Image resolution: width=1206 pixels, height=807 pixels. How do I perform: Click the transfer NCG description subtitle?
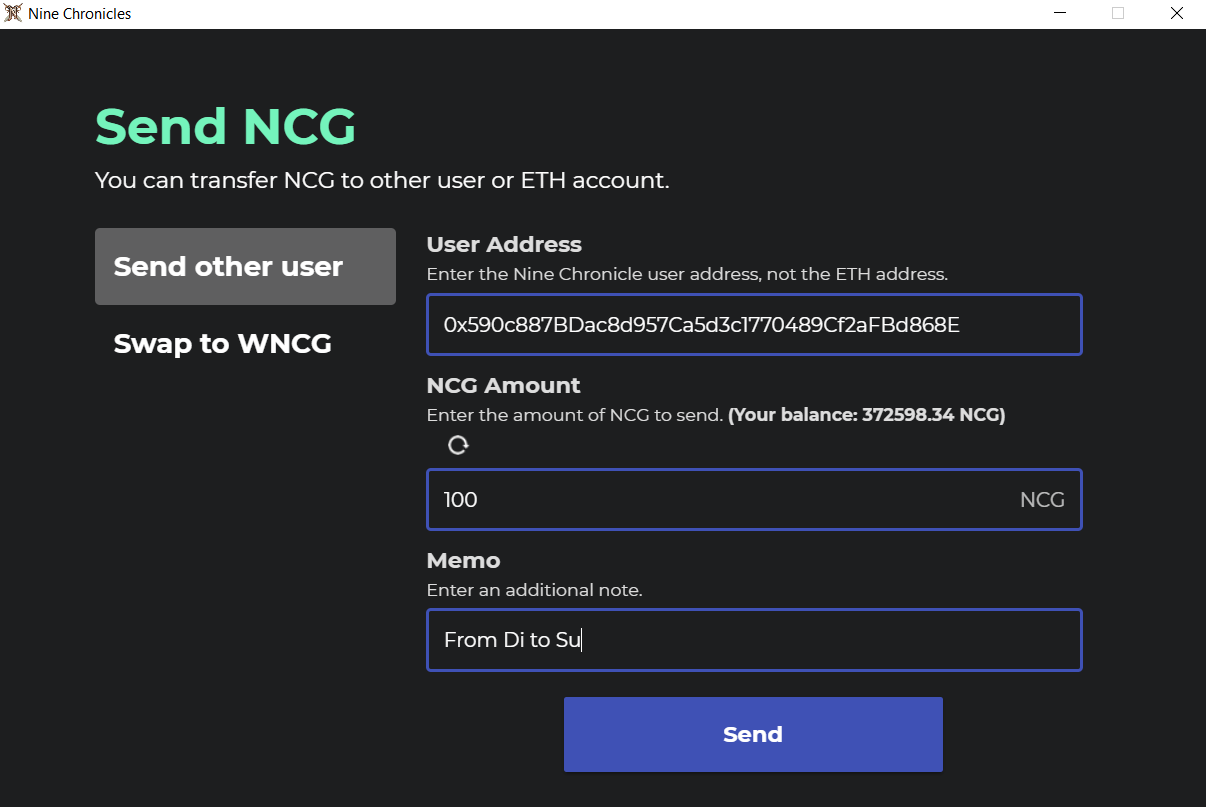click(381, 181)
